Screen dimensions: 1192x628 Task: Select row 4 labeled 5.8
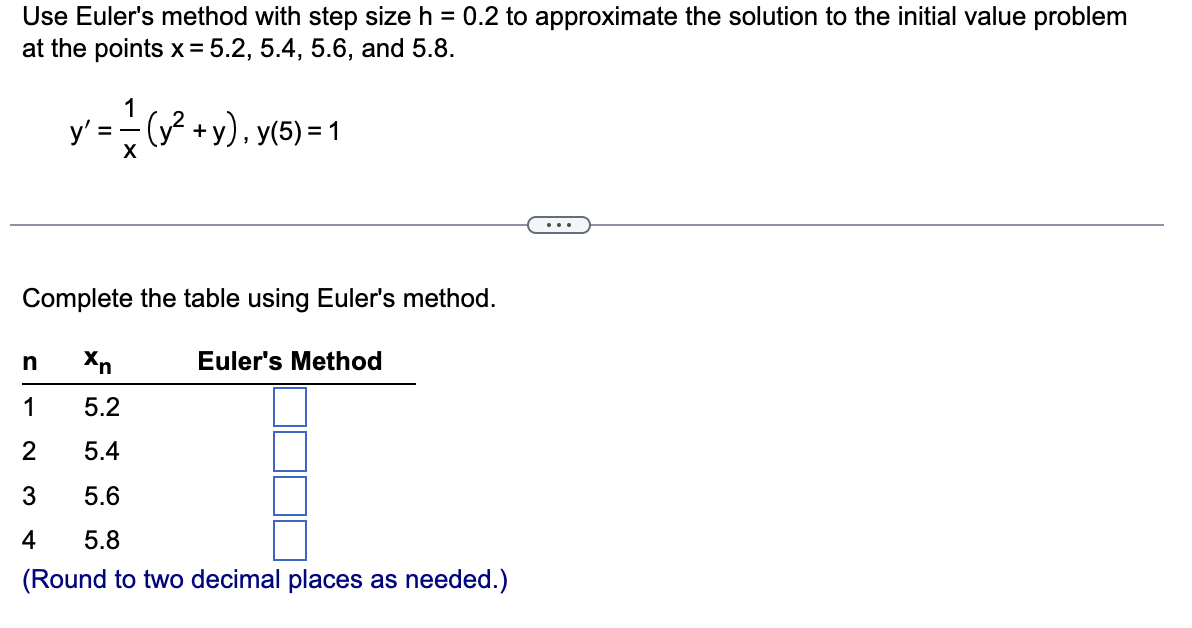click(x=100, y=539)
